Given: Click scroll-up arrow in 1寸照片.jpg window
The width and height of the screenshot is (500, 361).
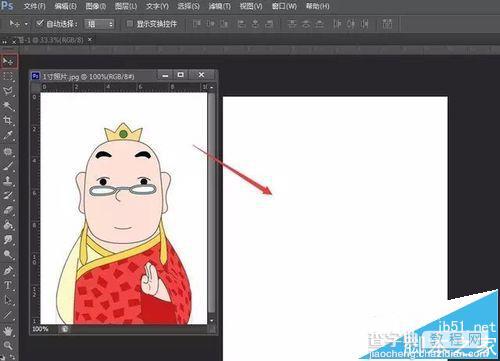Looking at the screenshot, I should [x=212, y=87].
